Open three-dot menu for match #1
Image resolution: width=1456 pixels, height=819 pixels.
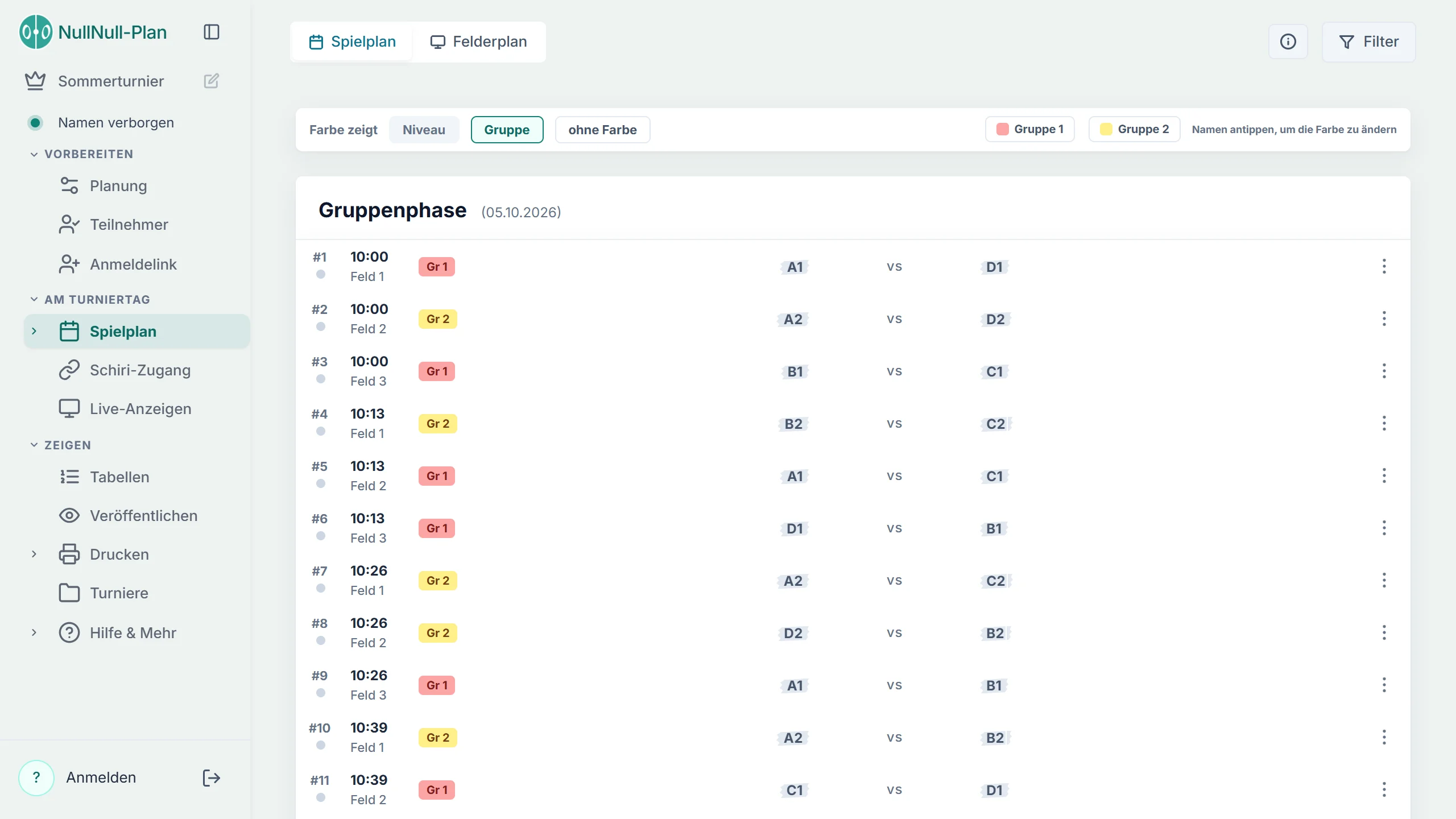tap(1384, 266)
